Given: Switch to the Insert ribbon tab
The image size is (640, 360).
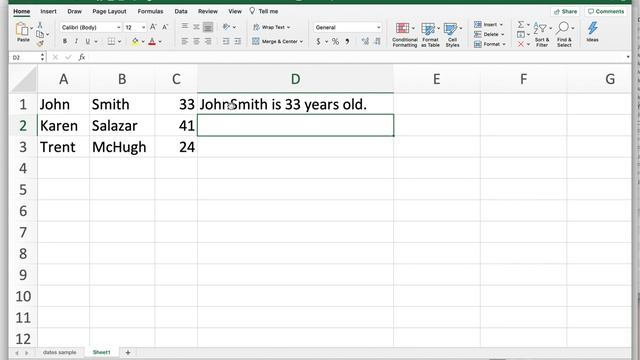Looking at the screenshot, I should 48,11.
